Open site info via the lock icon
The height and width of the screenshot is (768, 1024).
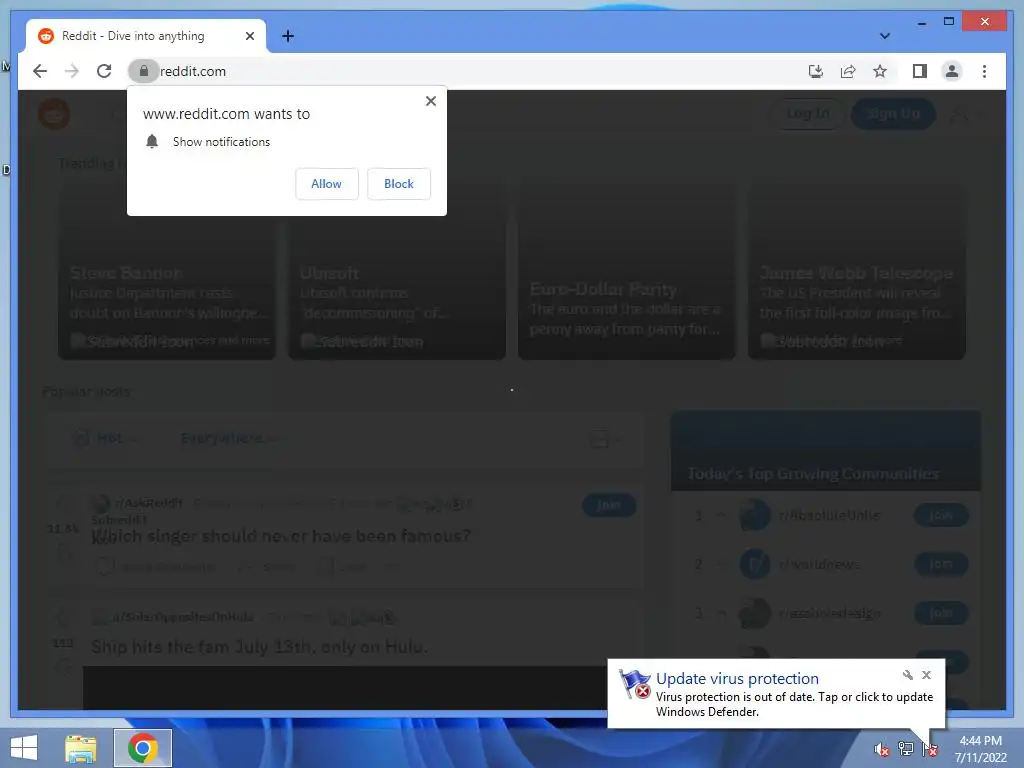tap(144, 71)
